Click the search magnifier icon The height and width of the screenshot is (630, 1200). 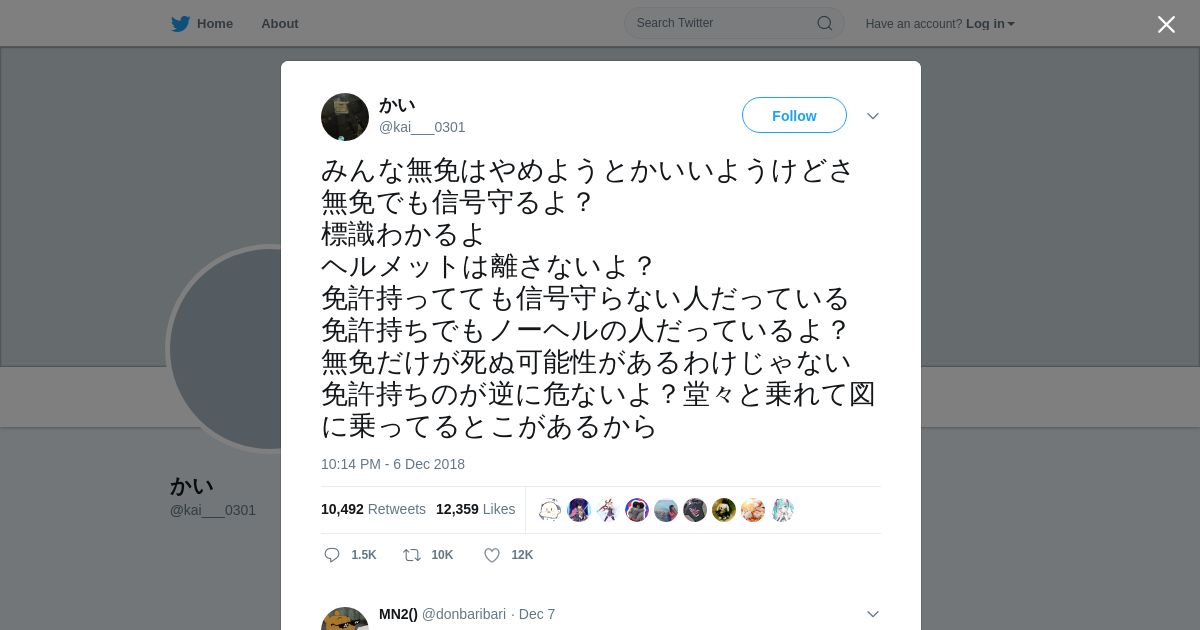click(825, 23)
